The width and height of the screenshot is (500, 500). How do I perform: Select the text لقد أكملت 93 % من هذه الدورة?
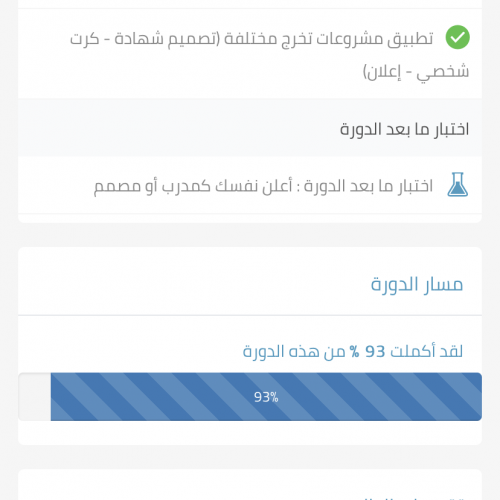(x=353, y=351)
